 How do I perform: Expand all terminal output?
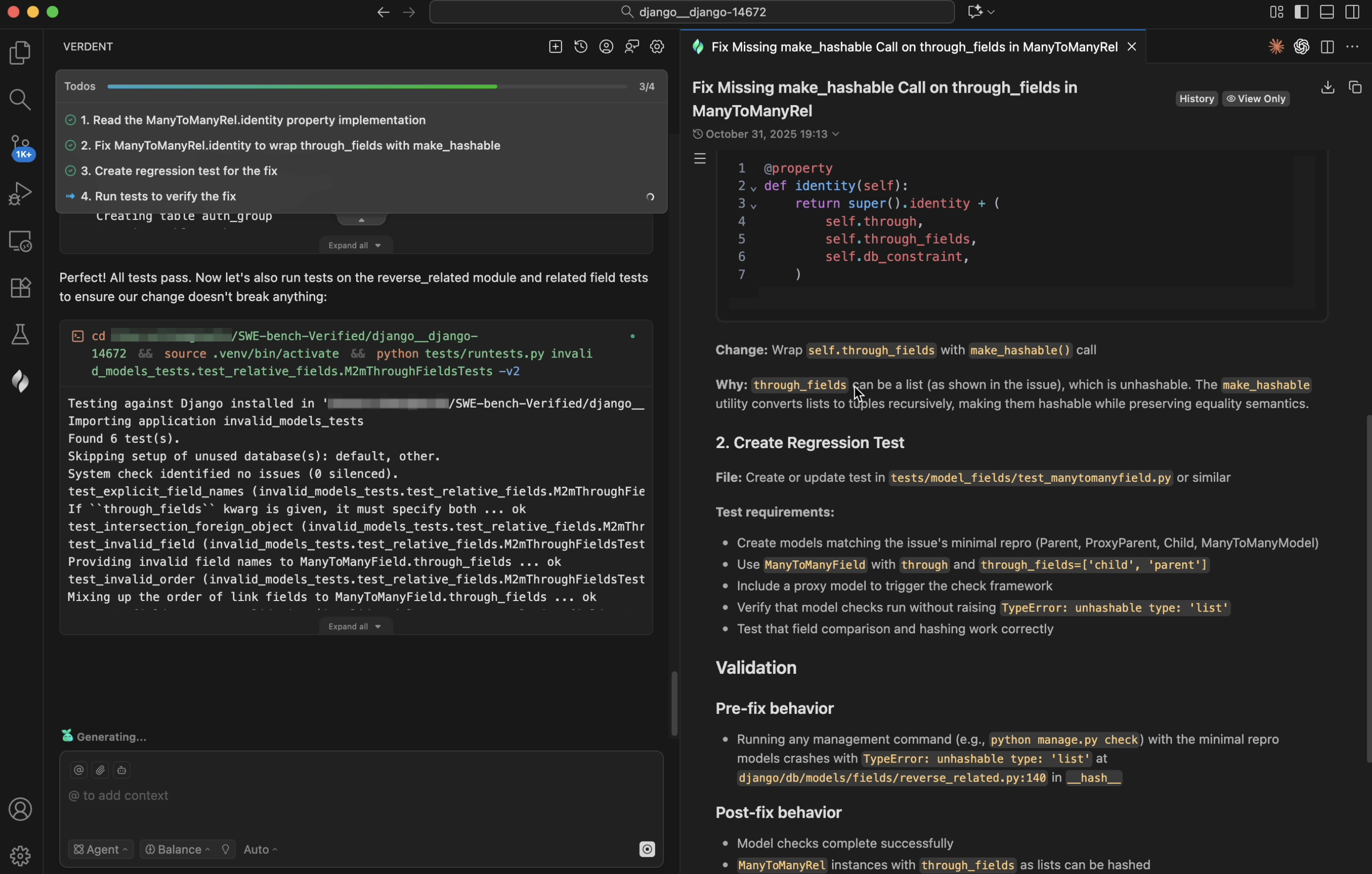coord(356,627)
